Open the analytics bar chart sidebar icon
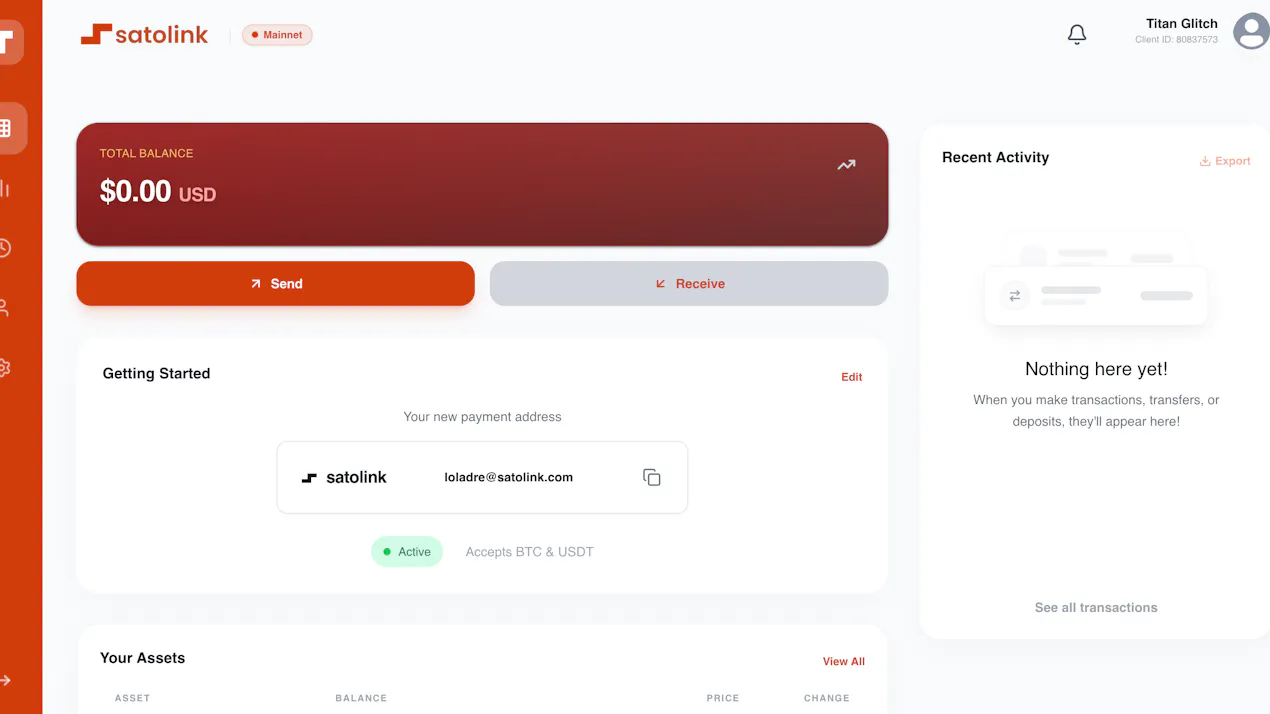The height and width of the screenshot is (714, 1270). pos(5,188)
